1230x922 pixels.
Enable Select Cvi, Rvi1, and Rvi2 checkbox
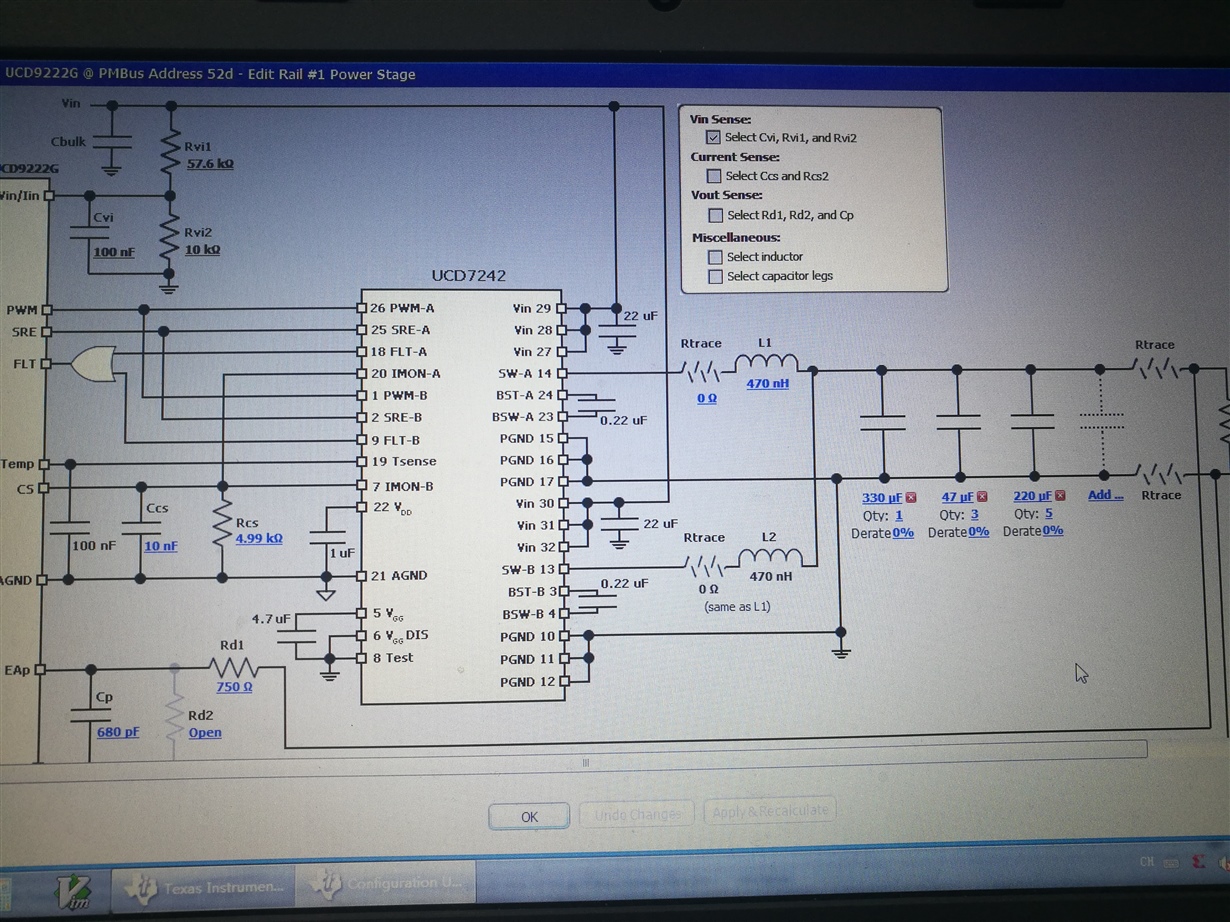pos(713,138)
